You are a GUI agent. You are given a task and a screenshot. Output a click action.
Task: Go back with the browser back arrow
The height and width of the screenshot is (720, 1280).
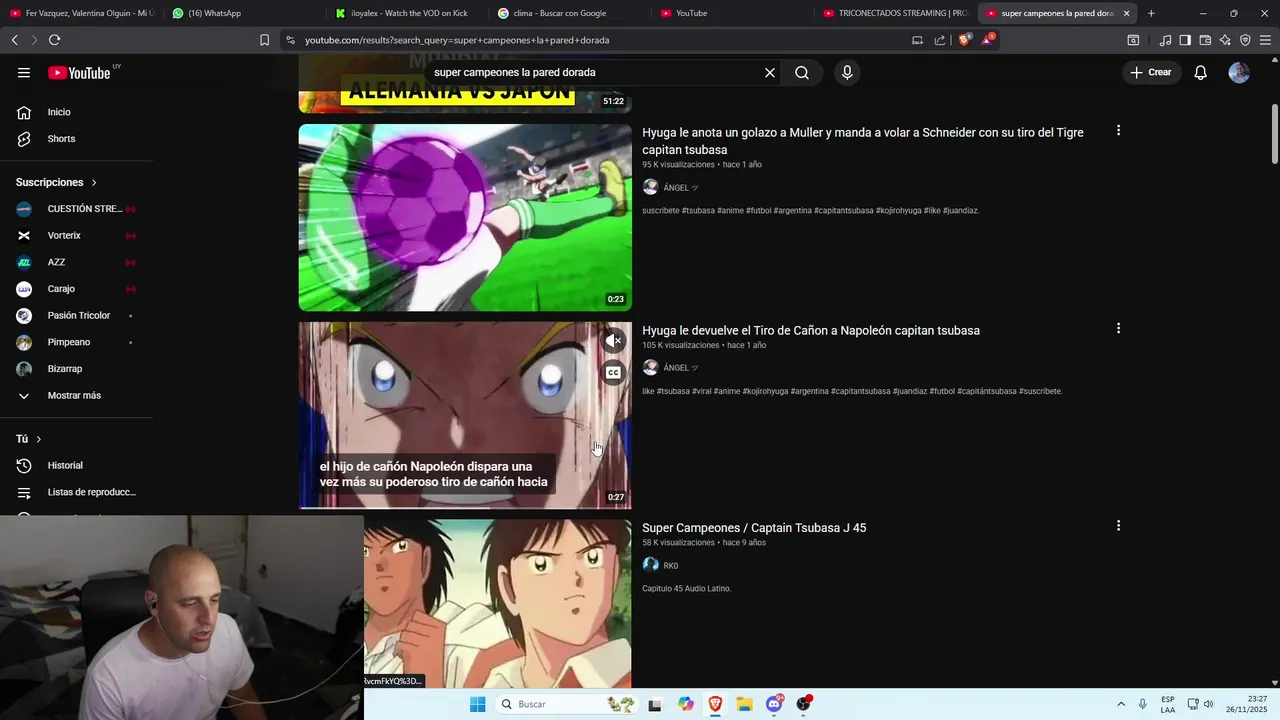pyautogui.click(x=15, y=40)
